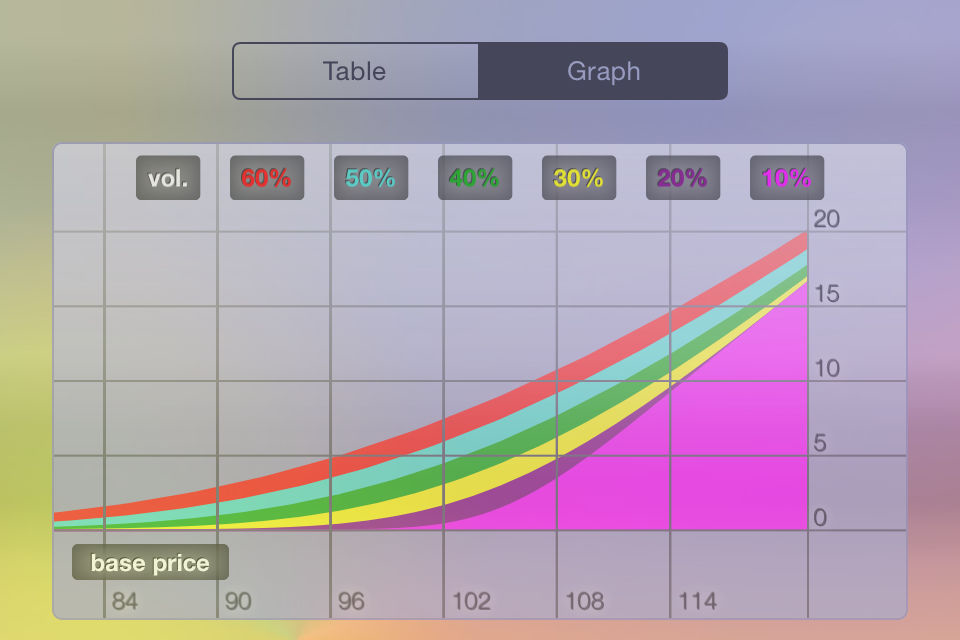Viewport: 960px width, 640px height.
Task: Click the 90 base price label
Action: [x=238, y=601]
